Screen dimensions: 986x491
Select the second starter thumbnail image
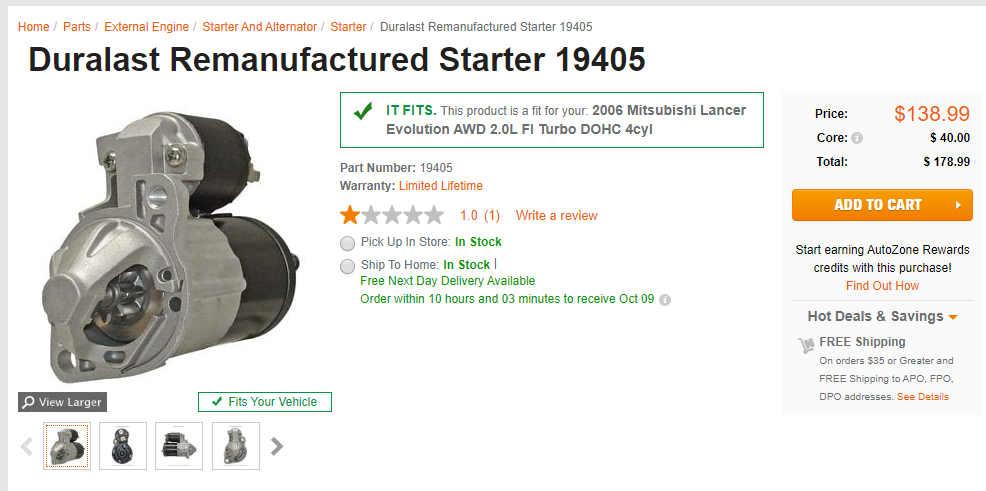coord(123,446)
